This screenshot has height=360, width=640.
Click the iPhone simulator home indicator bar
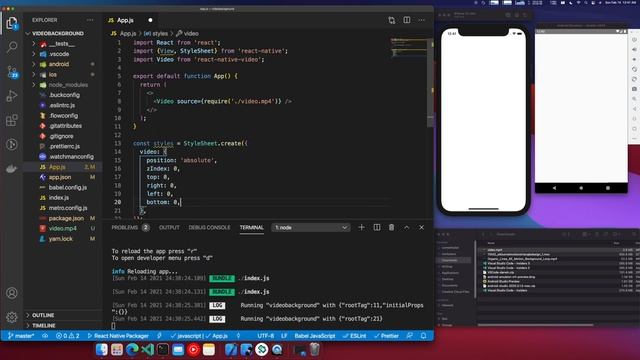[483, 209]
